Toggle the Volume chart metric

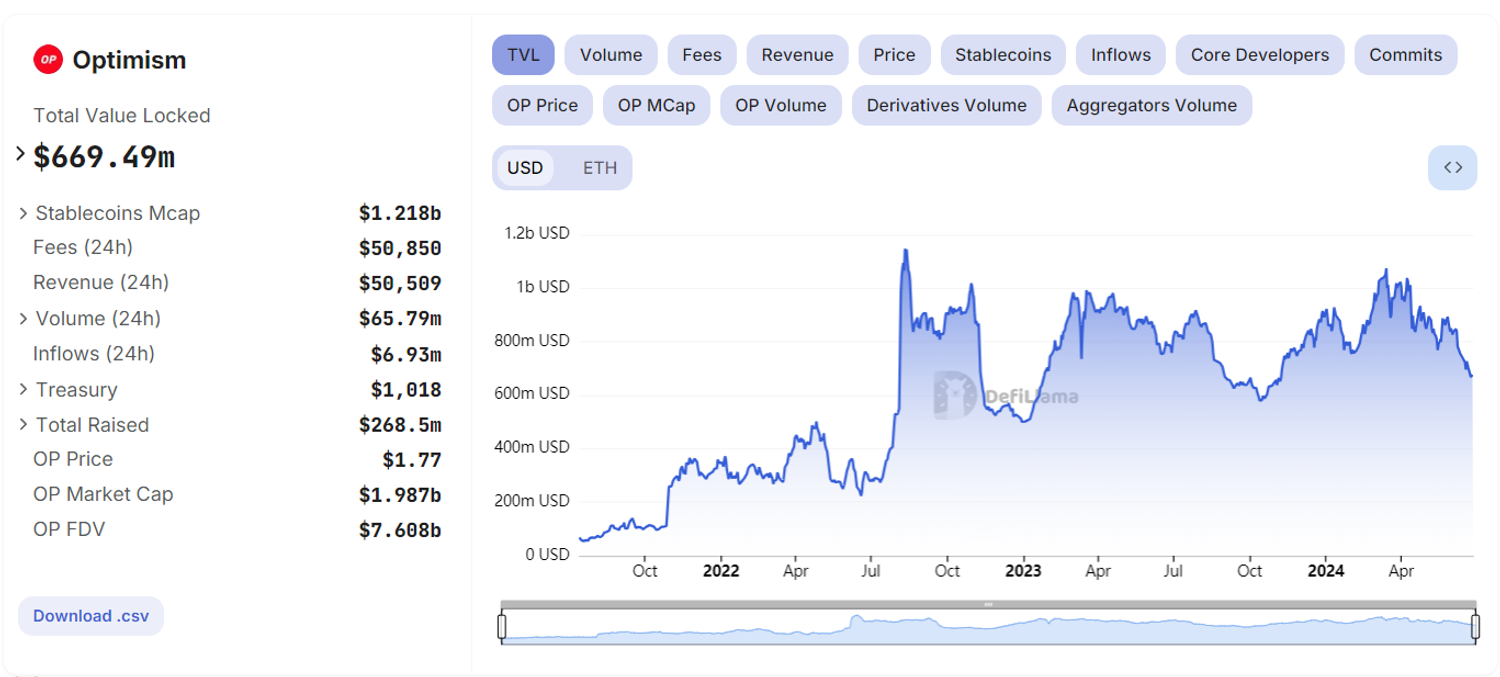(611, 55)
